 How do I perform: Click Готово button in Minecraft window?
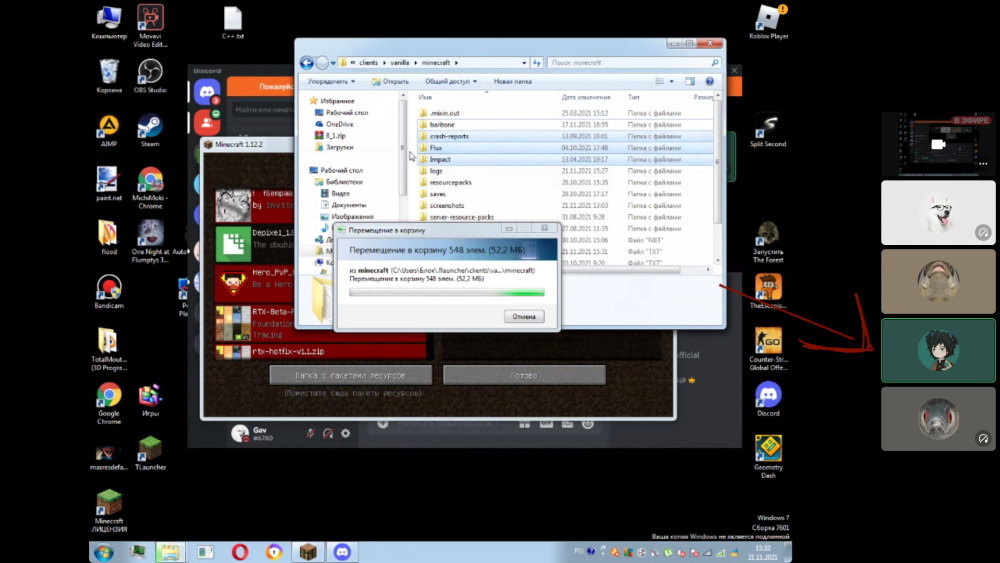click(x=524, y=376)
